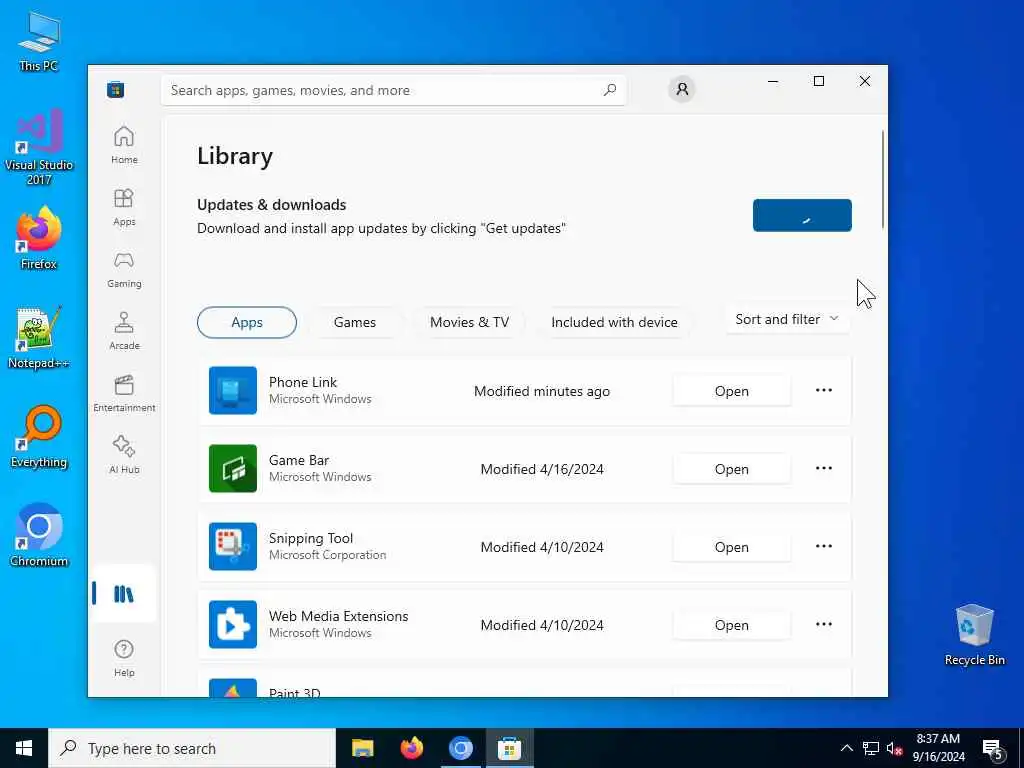The image size is (1024, 768).
Task: Select the Firefox desktop shortcut
Action: pyautogui.click(x=39, y=238)
